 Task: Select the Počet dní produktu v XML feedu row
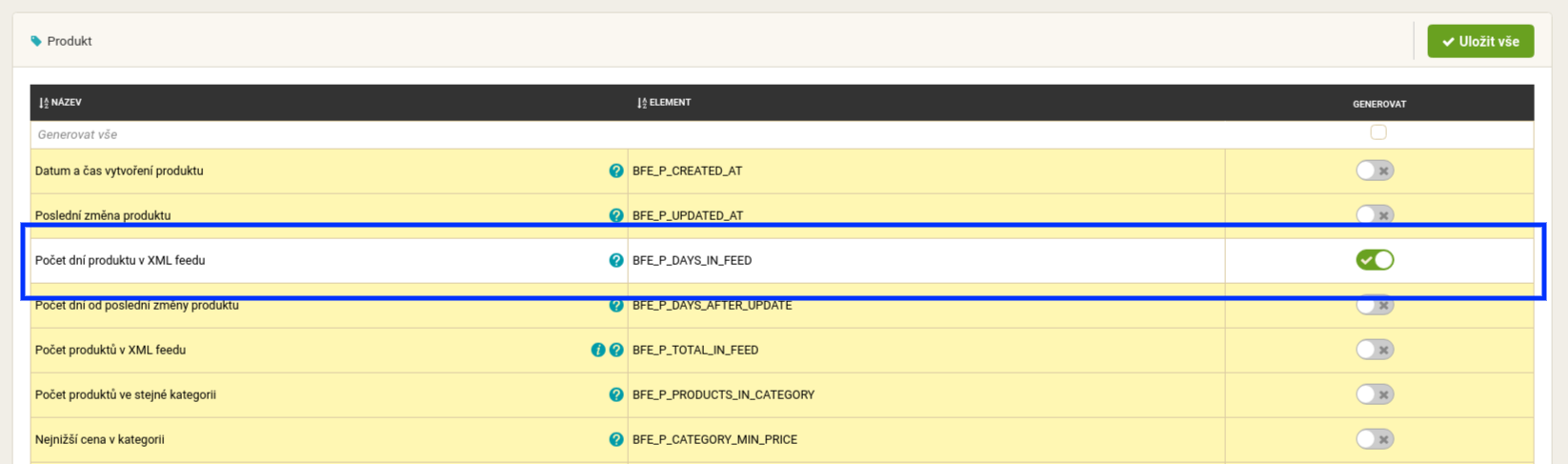pyautogui.click(x=782, y=260)
